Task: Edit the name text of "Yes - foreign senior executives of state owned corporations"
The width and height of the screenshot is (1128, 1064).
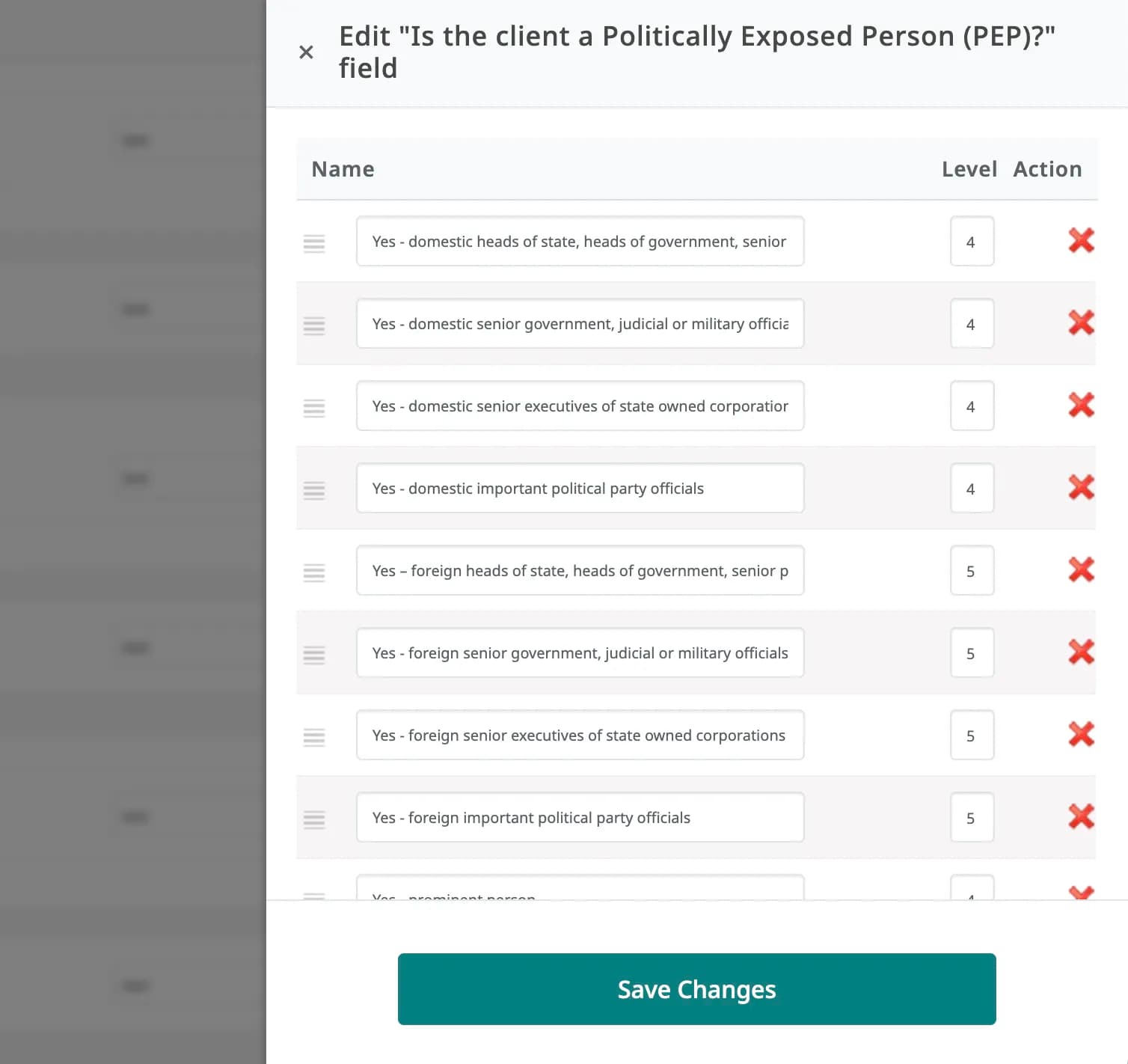Action: [580, 735]
